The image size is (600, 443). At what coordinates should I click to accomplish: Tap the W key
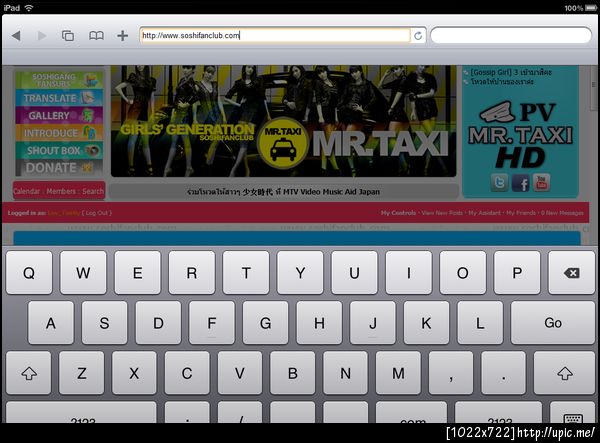coord(83,273)
